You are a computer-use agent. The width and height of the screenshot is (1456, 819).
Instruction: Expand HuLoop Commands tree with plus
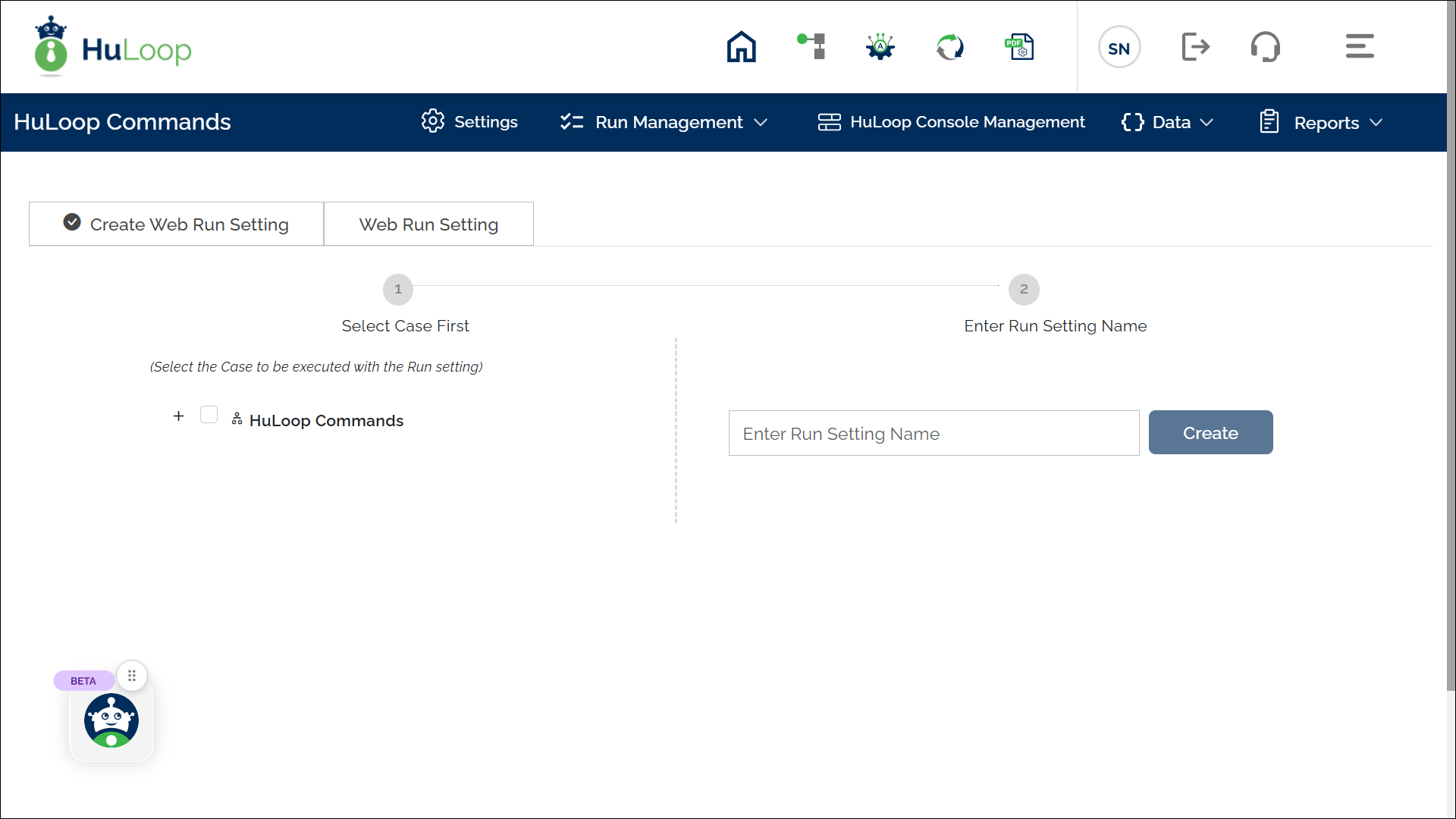pyautogui.click(x=178, y=416)
